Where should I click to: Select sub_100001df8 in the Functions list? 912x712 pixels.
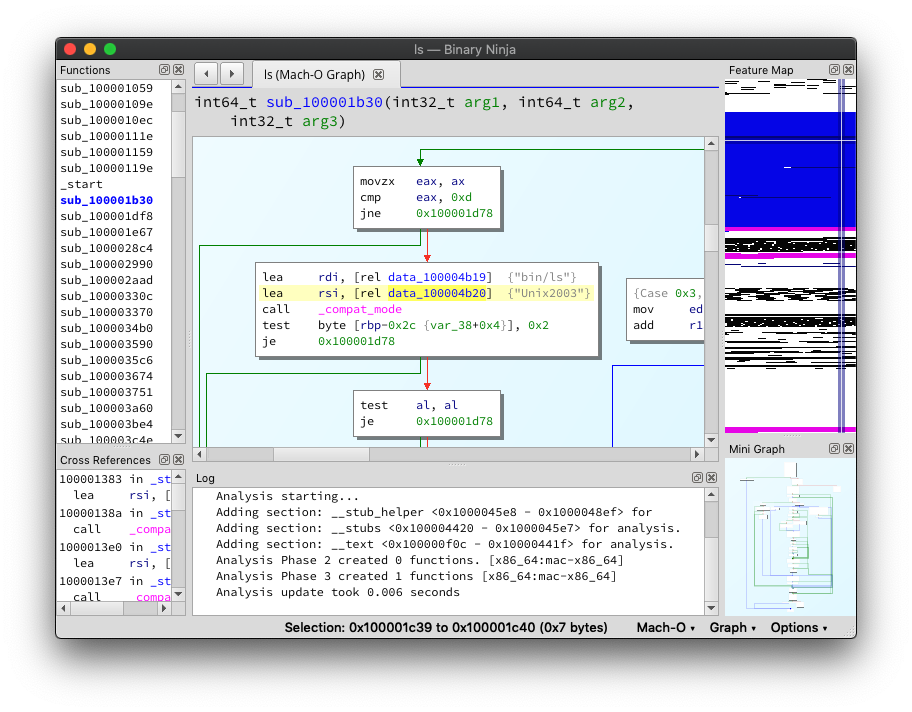pyautogui.click(x=106, y=216)
